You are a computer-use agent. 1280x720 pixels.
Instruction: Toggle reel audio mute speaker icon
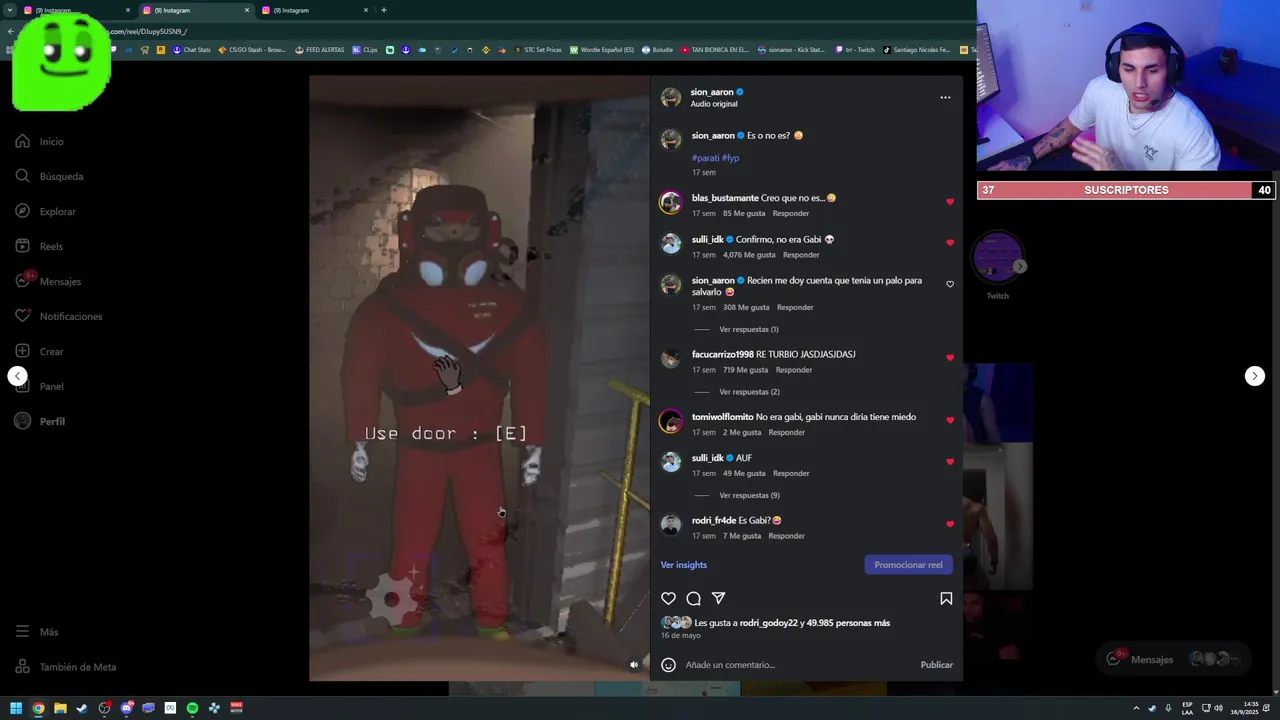tap(633, 664)
